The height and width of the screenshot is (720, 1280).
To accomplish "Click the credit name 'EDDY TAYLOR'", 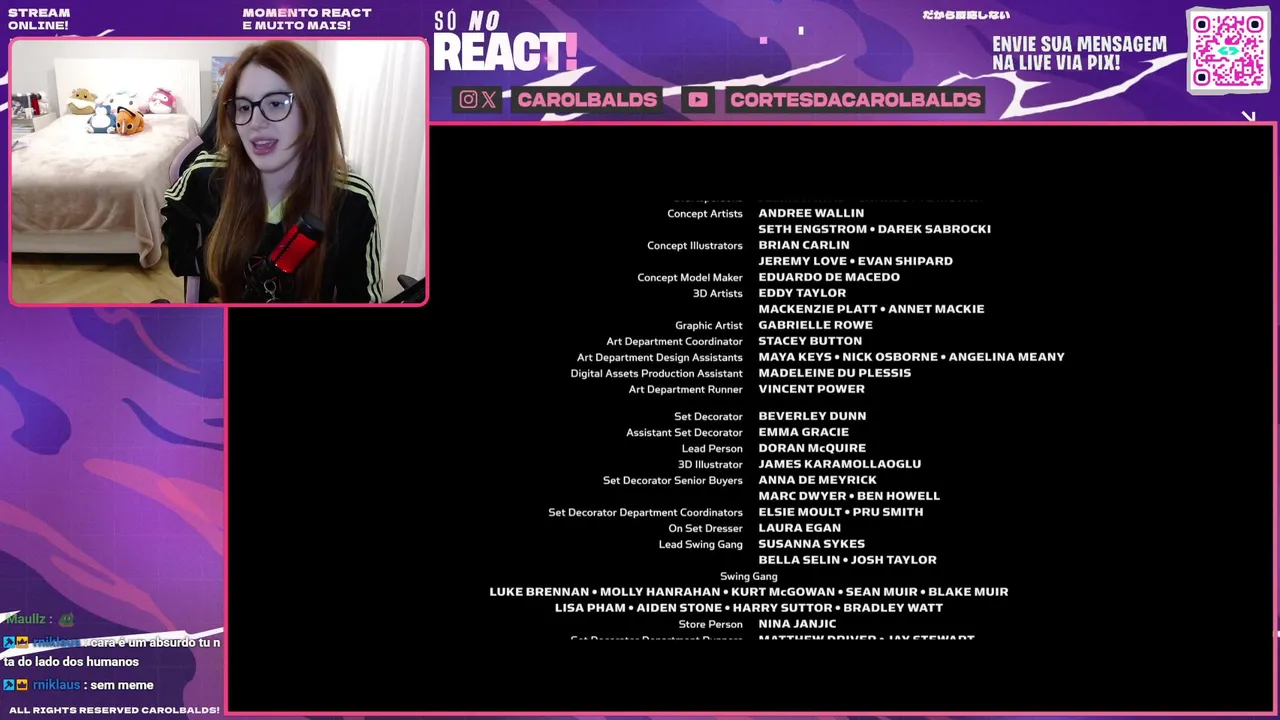I will click(802, 293).
